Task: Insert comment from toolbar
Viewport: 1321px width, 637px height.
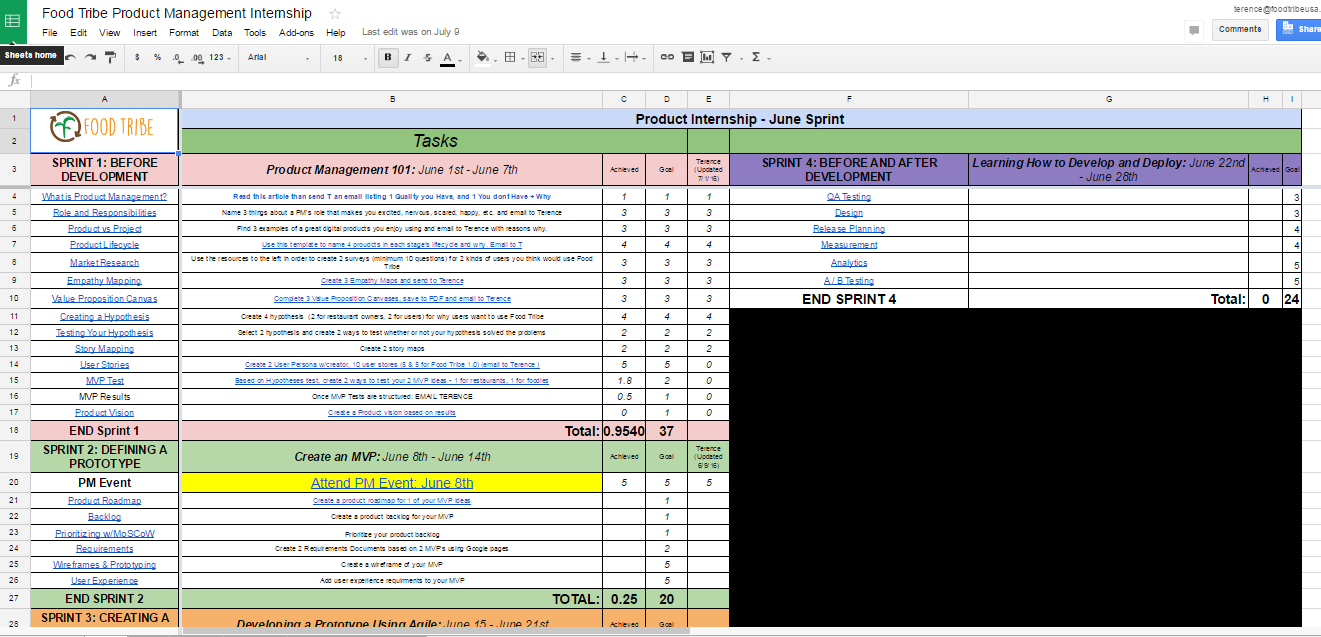Action: pos(687,58)
